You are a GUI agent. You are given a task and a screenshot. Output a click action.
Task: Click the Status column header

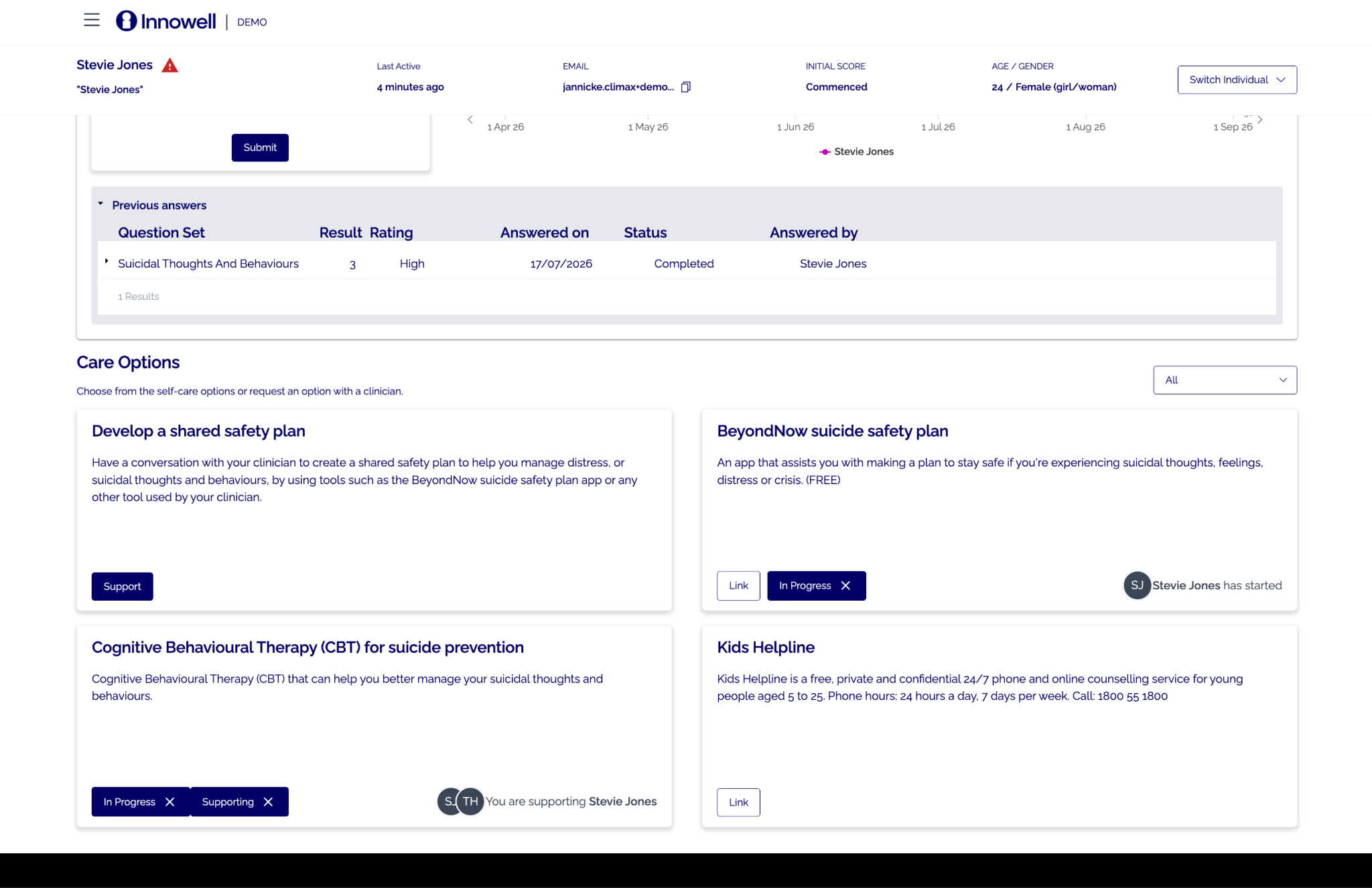point(645,233)
